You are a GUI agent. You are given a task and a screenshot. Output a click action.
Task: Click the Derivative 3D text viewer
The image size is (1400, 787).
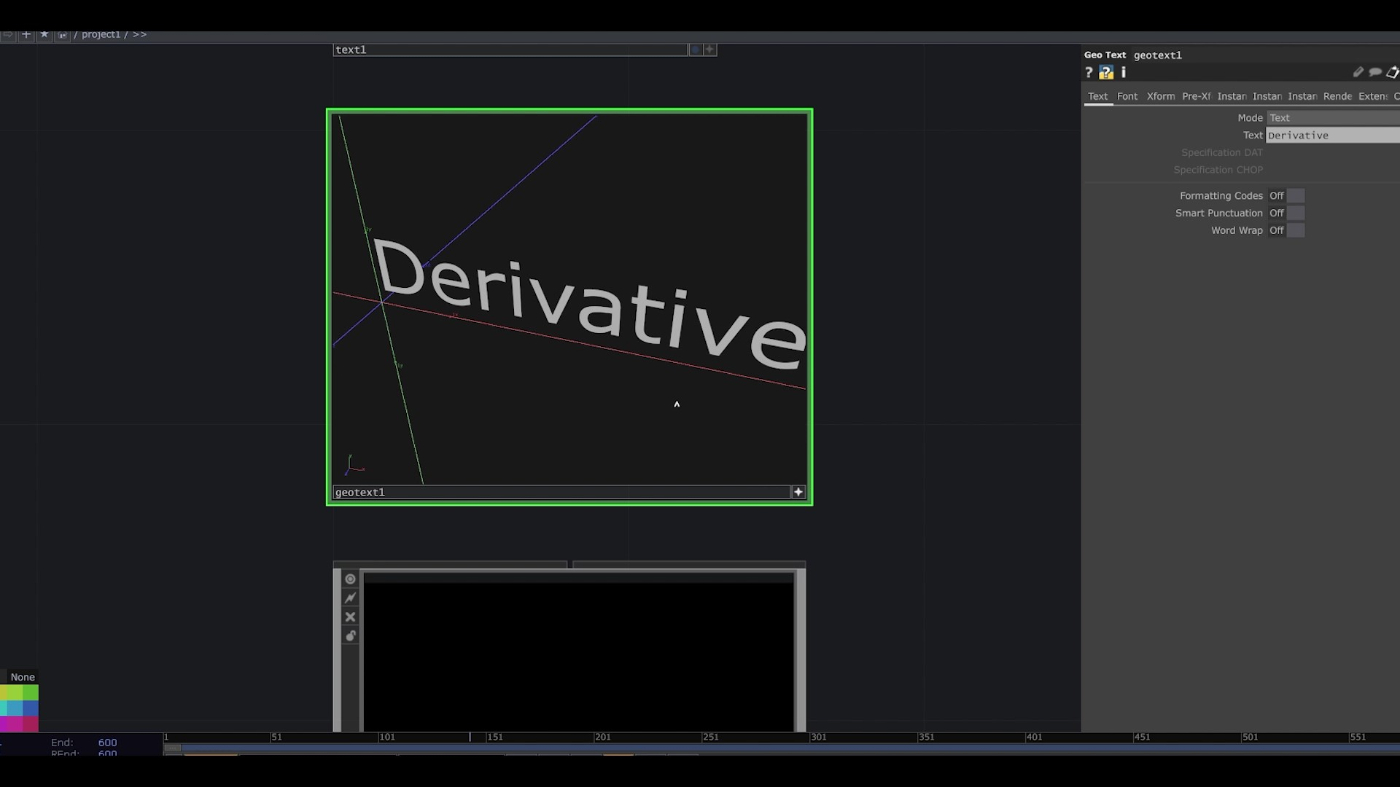click(x=569, y=298)
